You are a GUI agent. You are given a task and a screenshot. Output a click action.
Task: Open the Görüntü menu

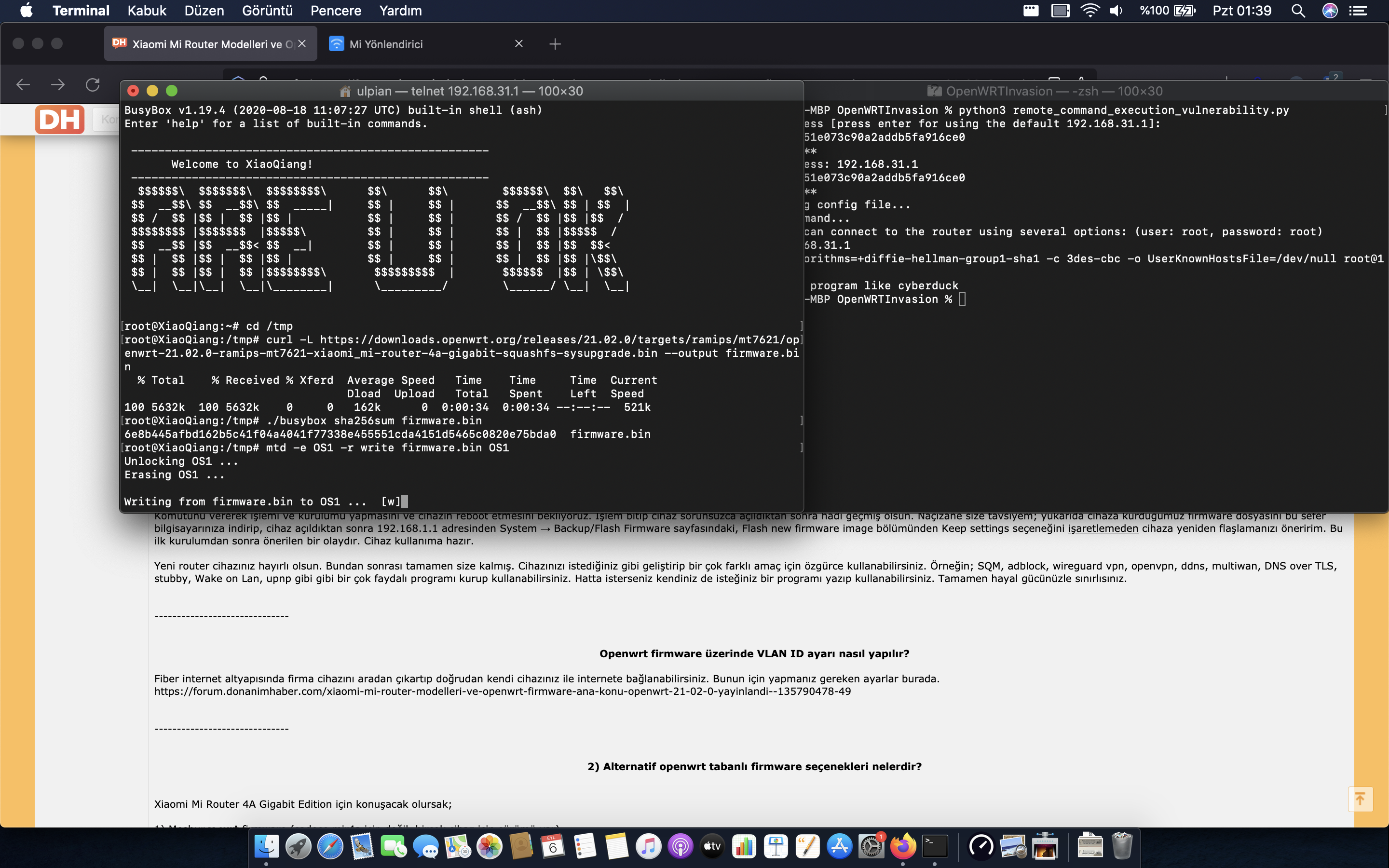click(267, 10)
